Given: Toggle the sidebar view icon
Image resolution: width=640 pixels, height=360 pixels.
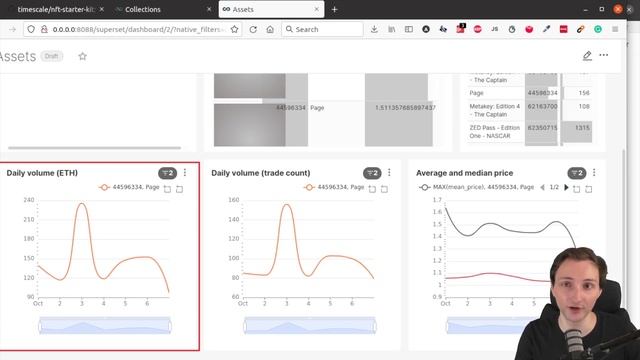Looking at the screenshot, I should [409, 29].
